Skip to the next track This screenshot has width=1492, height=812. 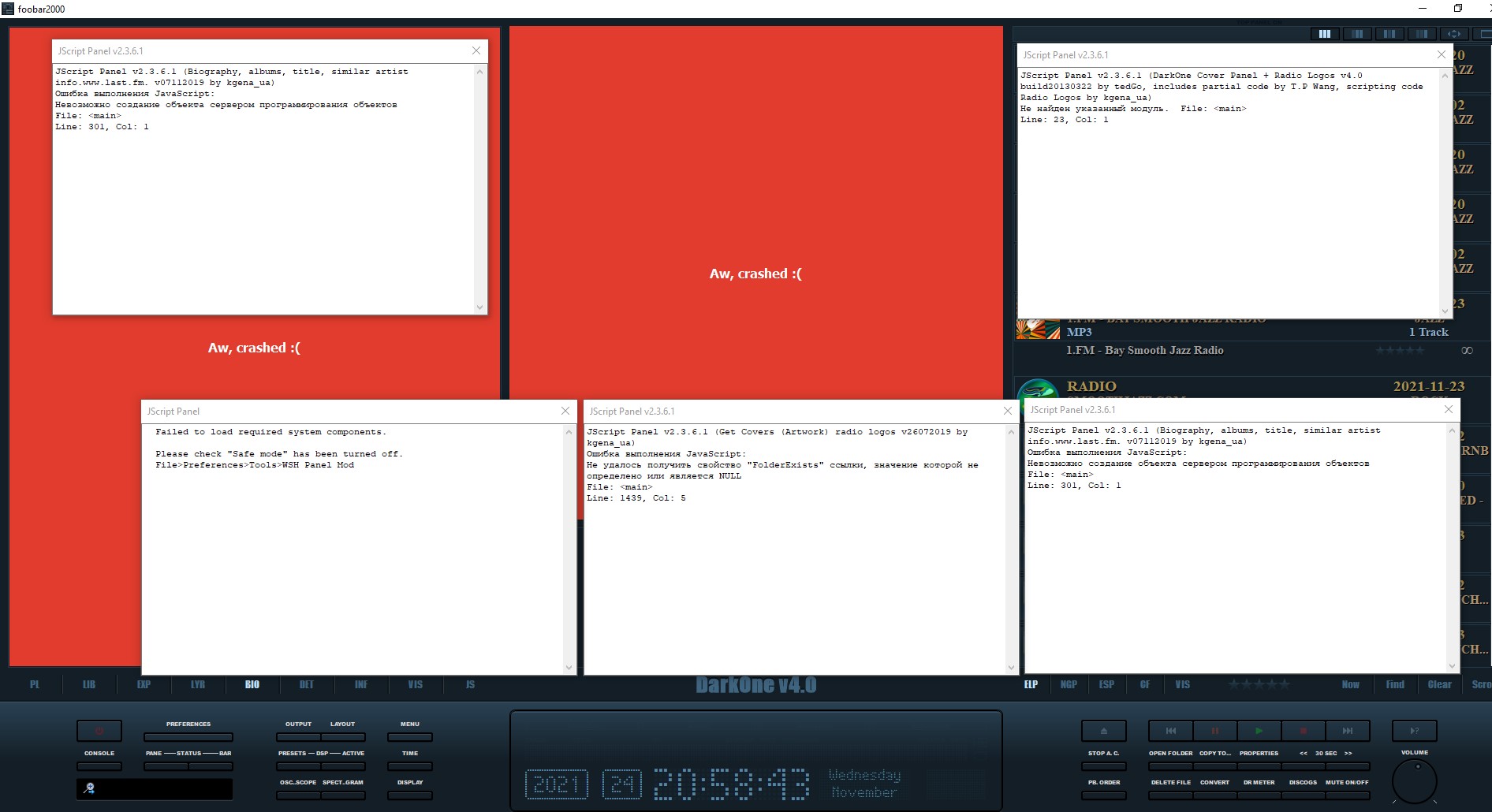point(1347,731)
